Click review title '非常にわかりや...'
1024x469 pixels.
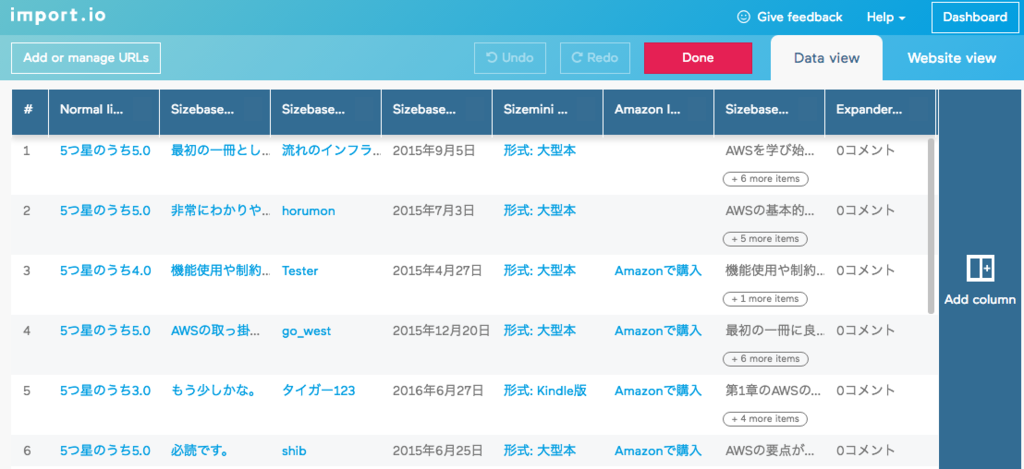[220, 211]
